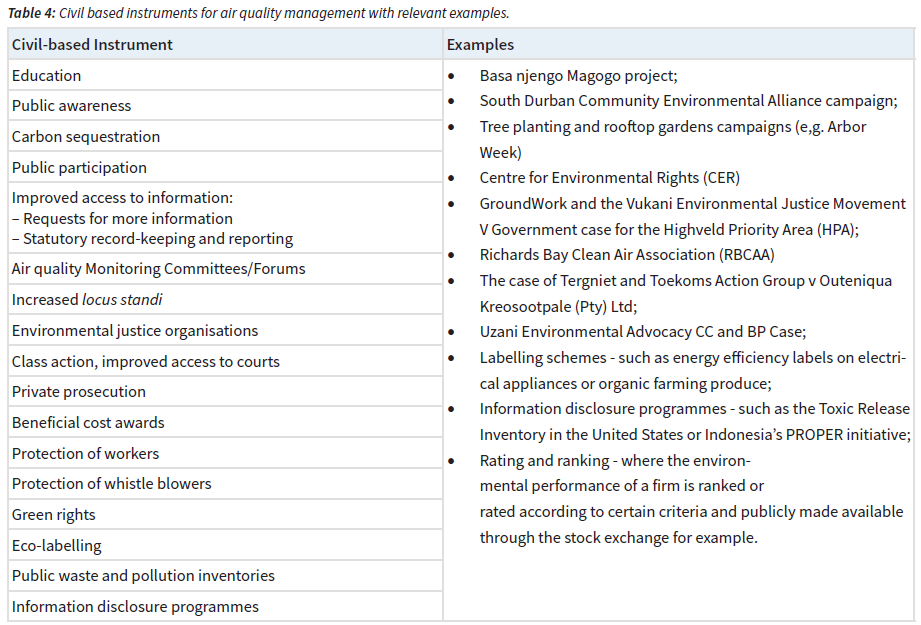The height and width of the screenshot is (625, 921).
Task: Click "Information disclosure programmes" in last row
Action: [x=135, y=607]
